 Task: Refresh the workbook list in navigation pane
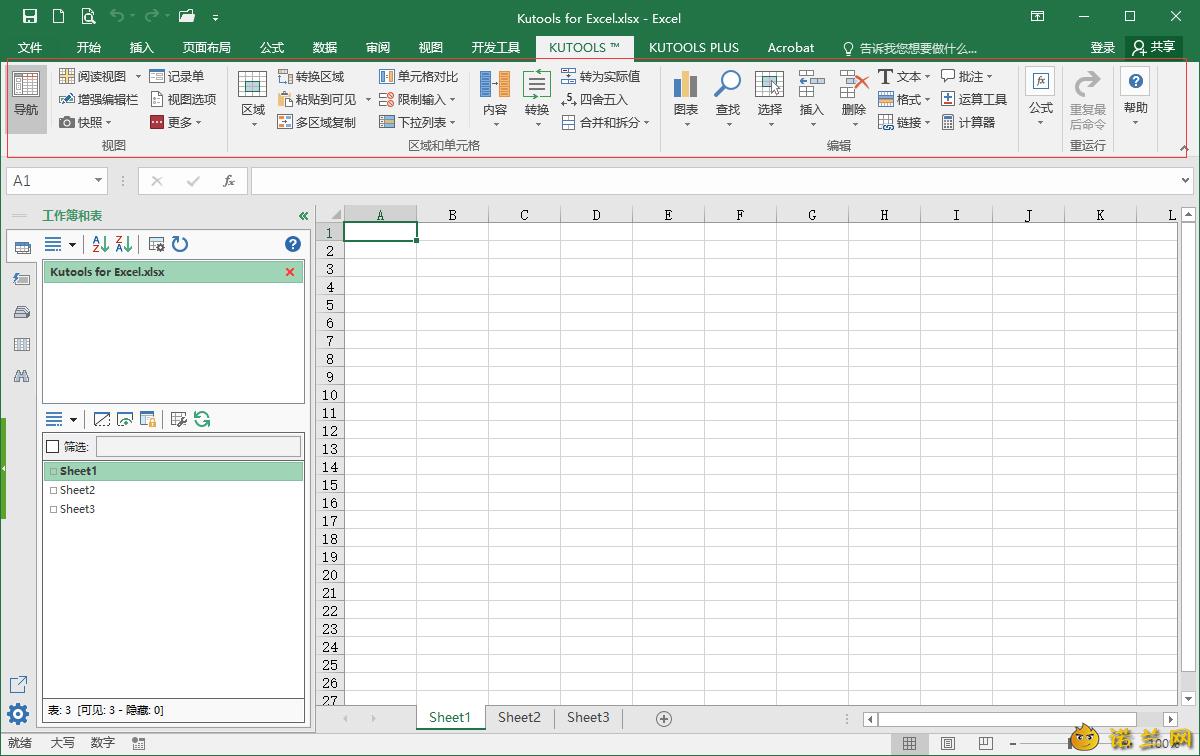(x=180, y=244)
